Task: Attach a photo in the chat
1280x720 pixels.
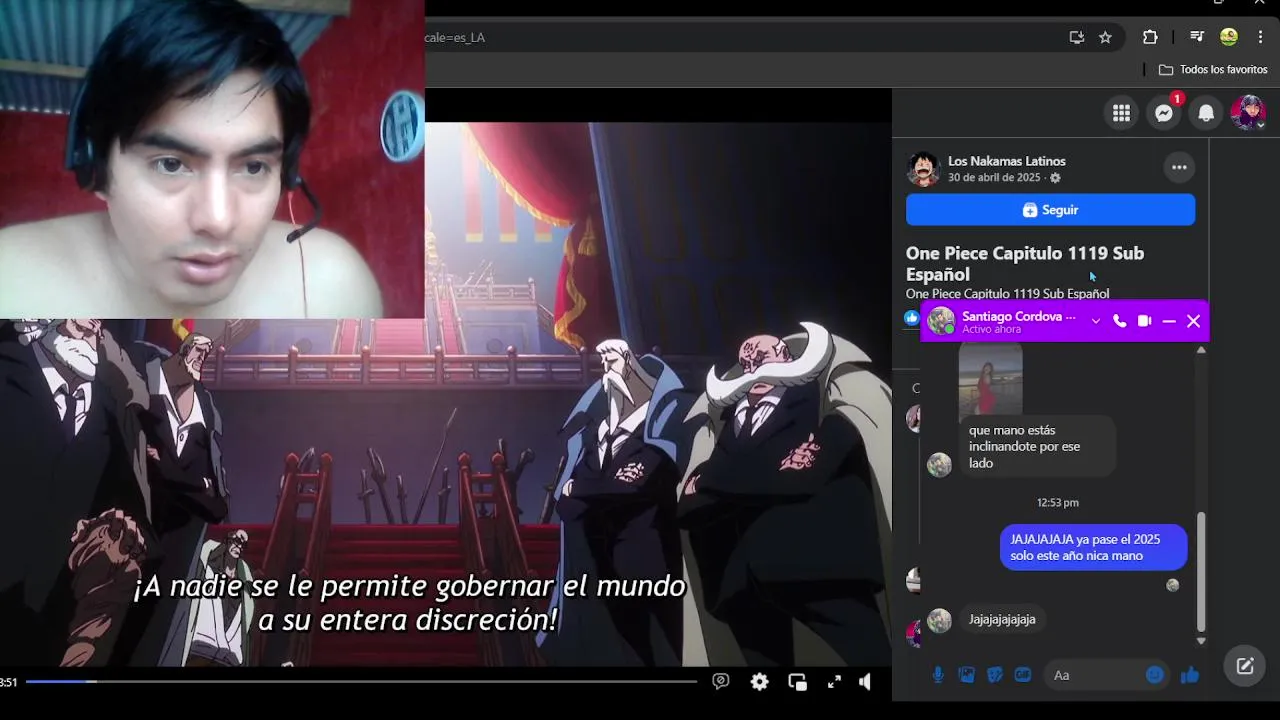Action: (x=966, y=675)
